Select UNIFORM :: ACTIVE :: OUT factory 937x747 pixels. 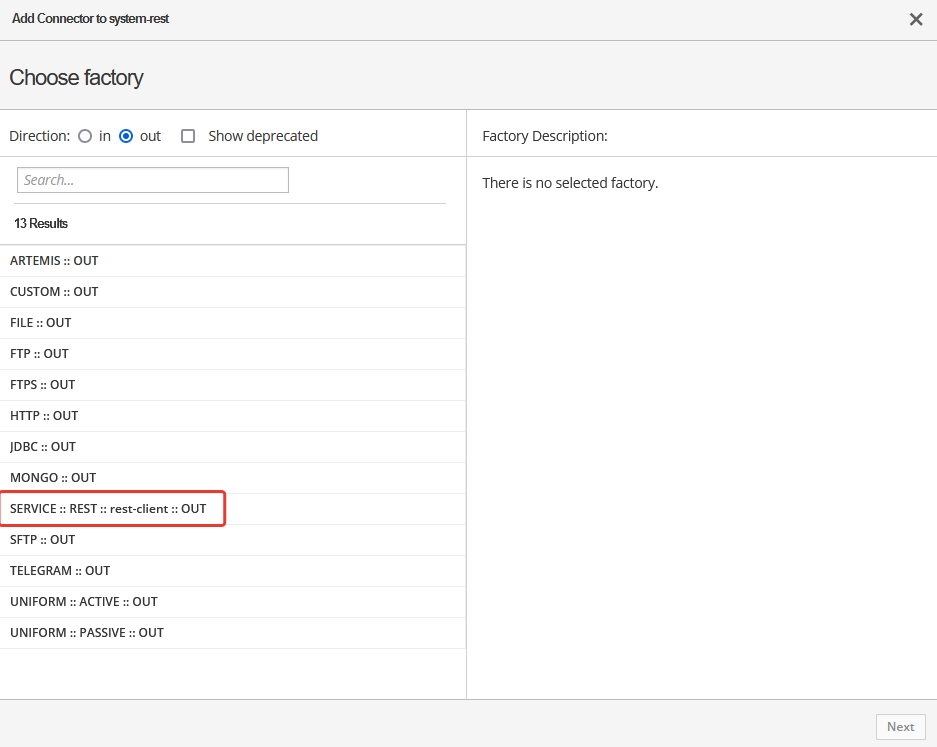tap(84, 602)
